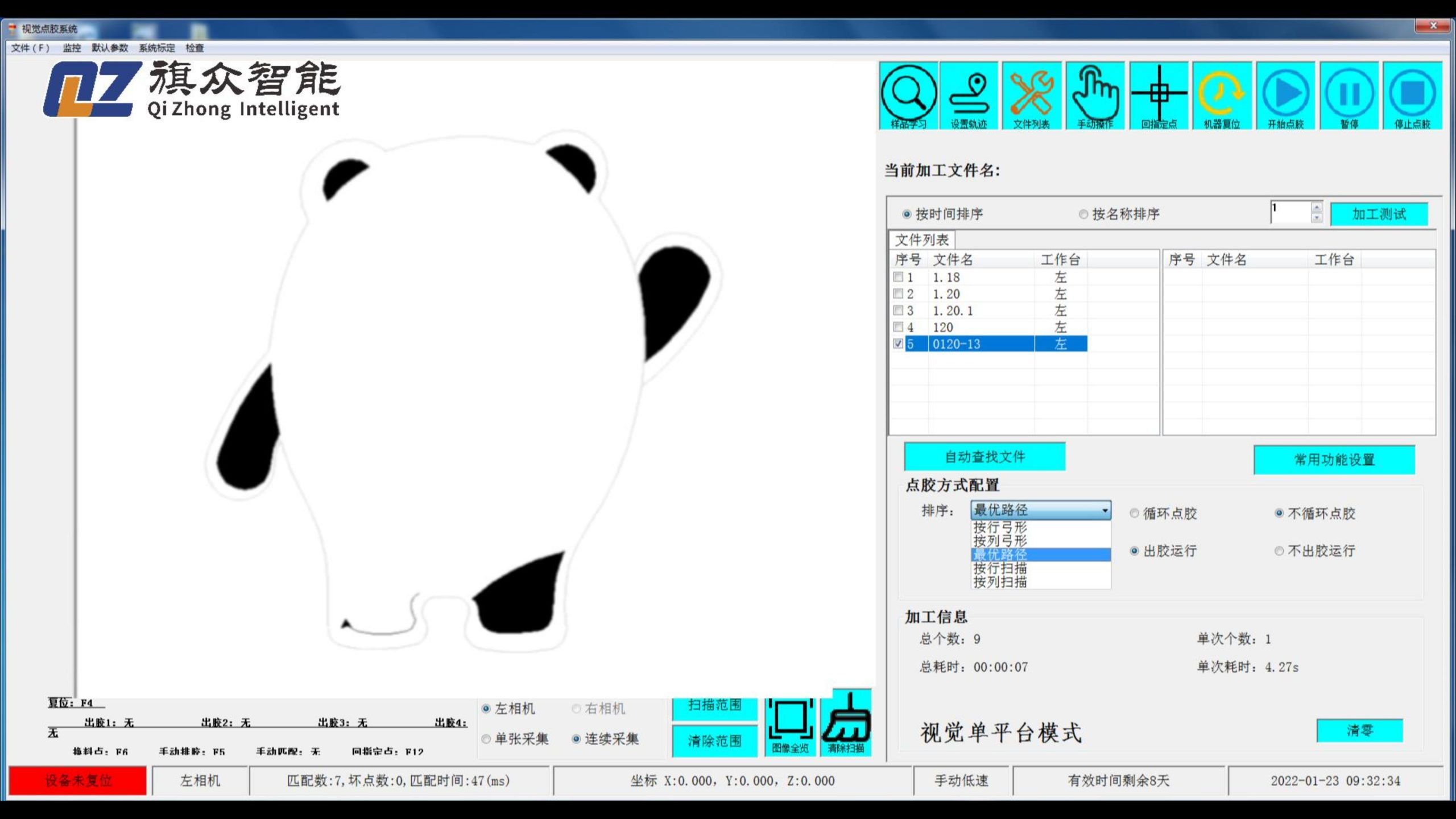
Task: Click left list 序号 column header
Action: coord(908,260)
